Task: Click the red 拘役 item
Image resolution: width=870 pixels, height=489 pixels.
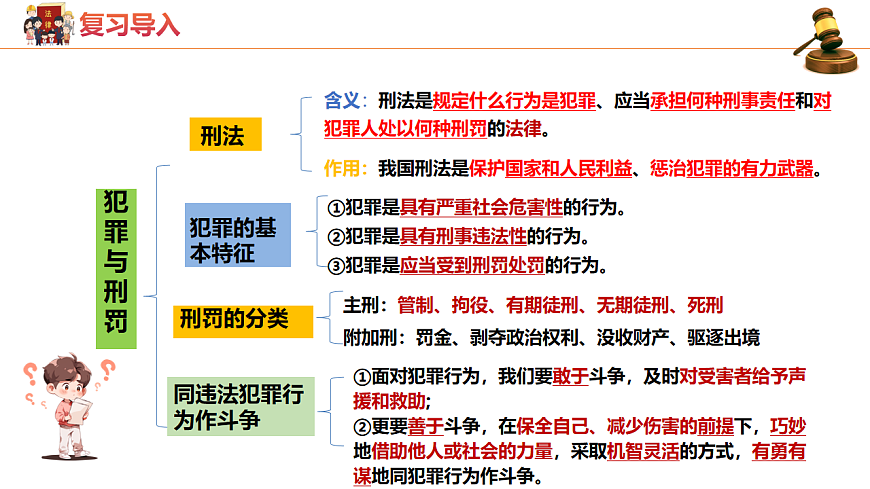Action: tap(469, 305)
